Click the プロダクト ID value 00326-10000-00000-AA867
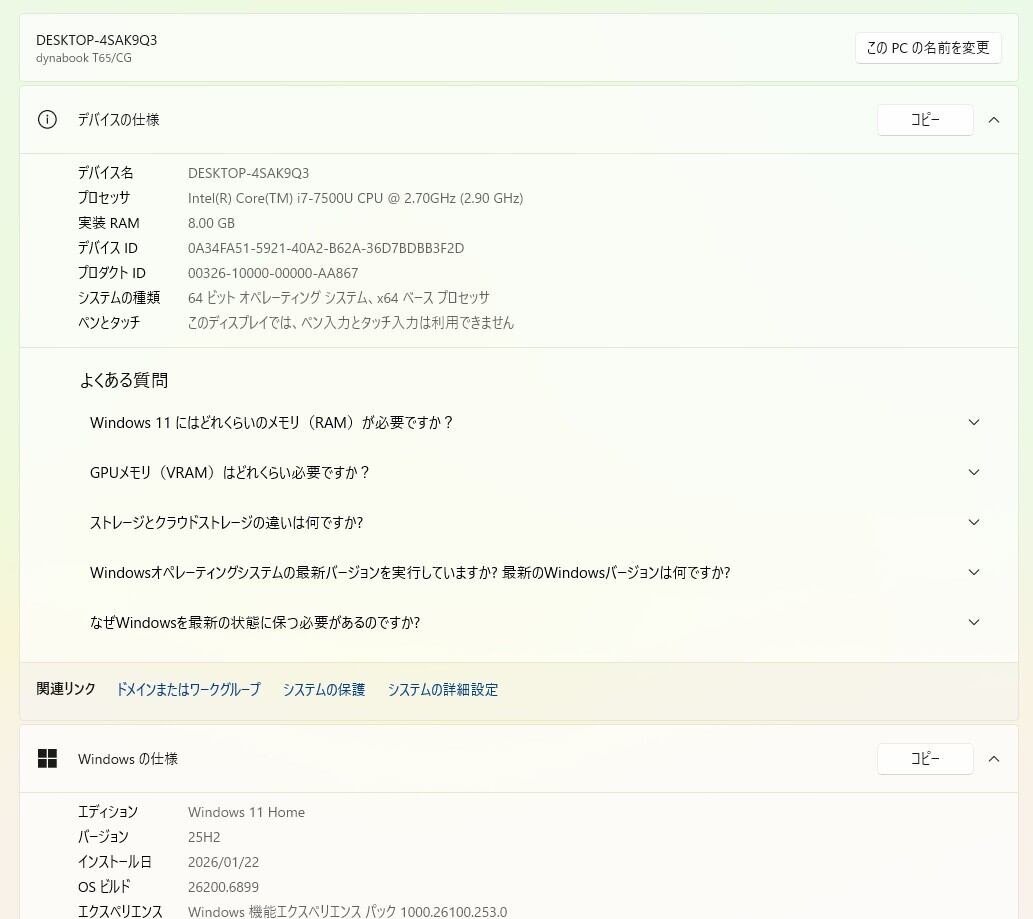Screen dimensions: 1033x919 [272, 273]
